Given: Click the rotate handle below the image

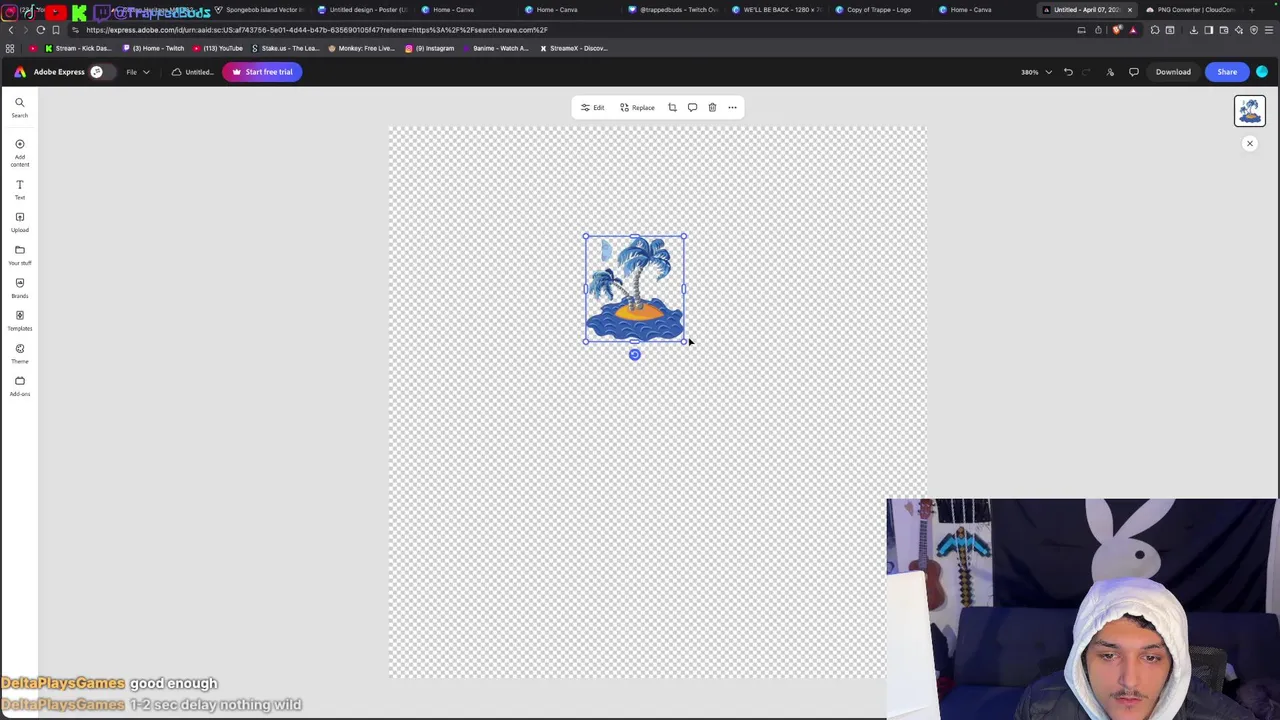Looking at the screenshot, I should click(x=634, y=354).
